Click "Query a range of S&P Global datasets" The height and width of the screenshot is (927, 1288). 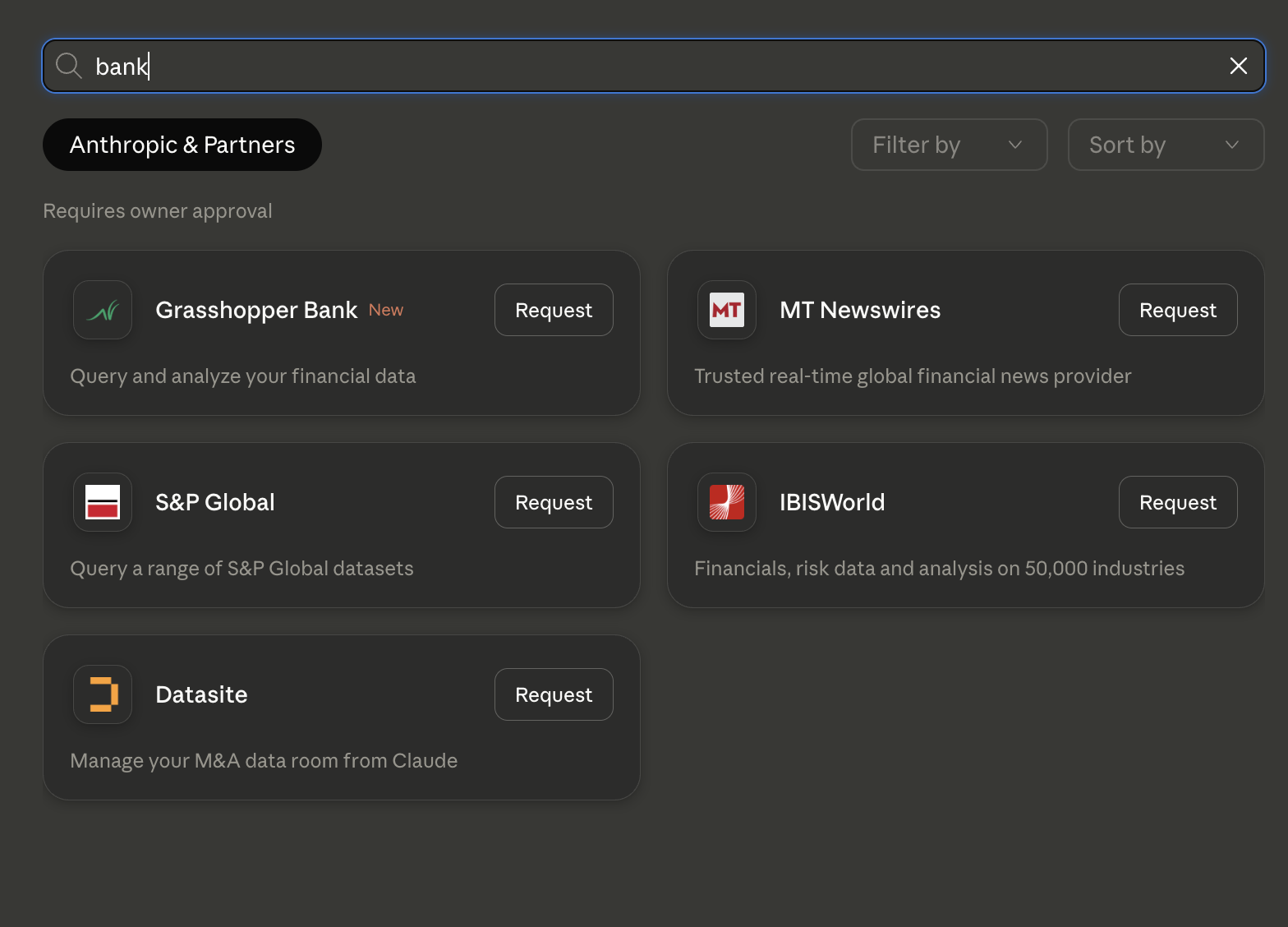pos(241,568)
